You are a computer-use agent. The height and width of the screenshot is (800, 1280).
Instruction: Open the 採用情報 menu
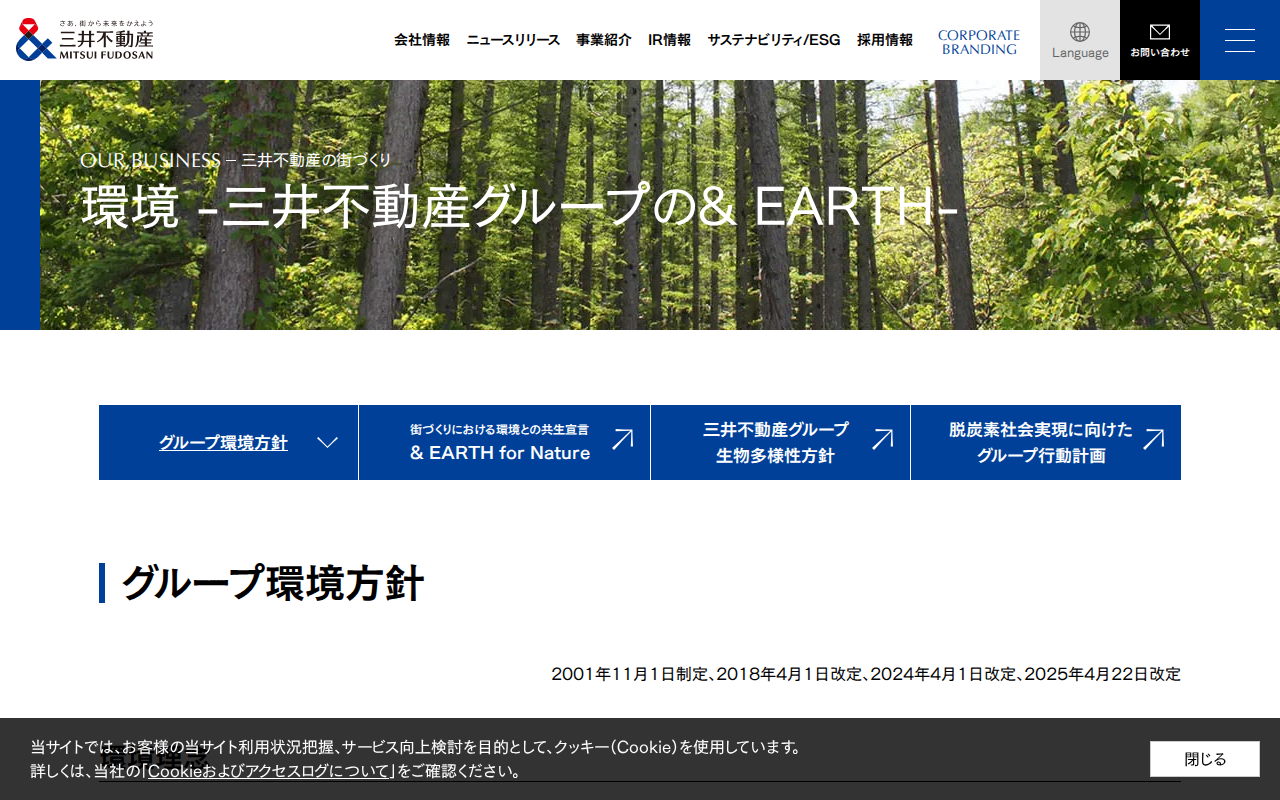click(885, 40)
